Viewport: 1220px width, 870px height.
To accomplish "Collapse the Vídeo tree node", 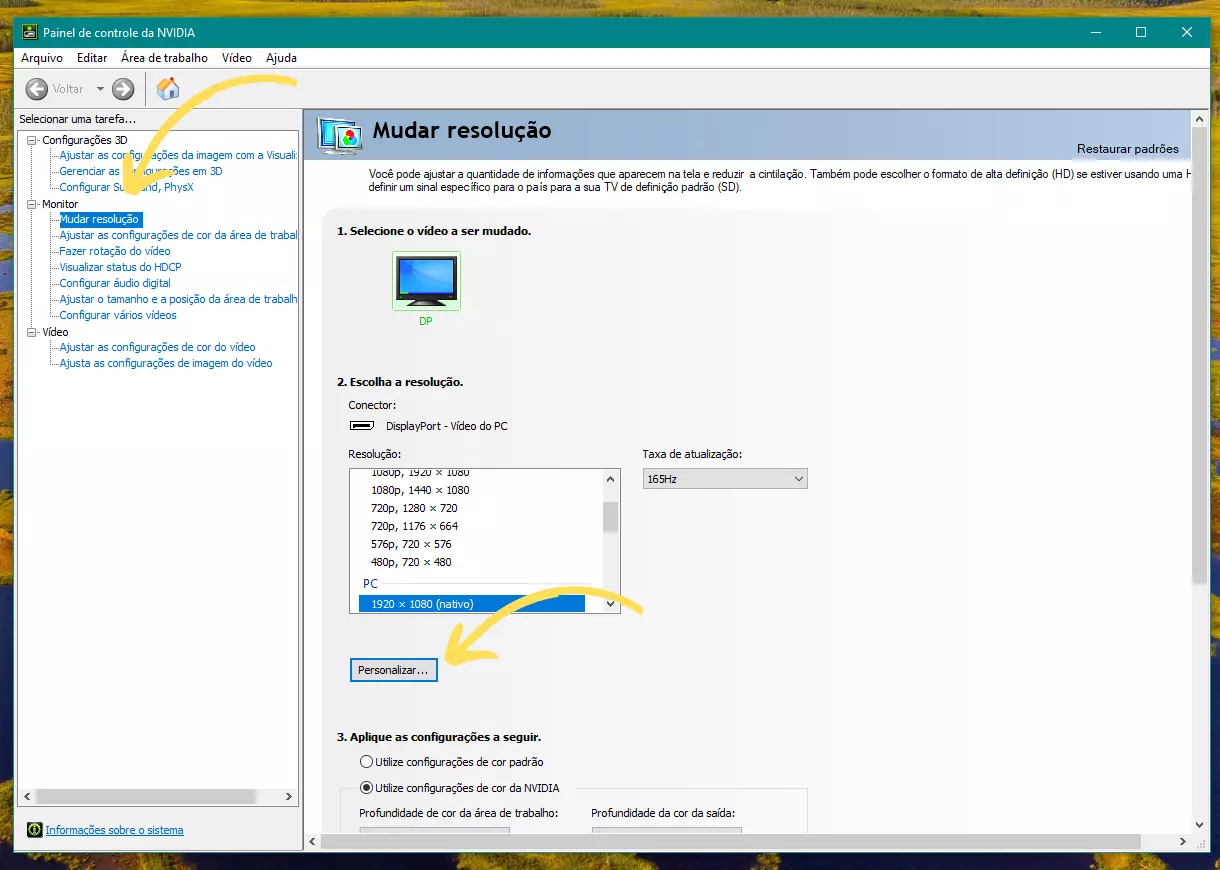I will (32, 332).
